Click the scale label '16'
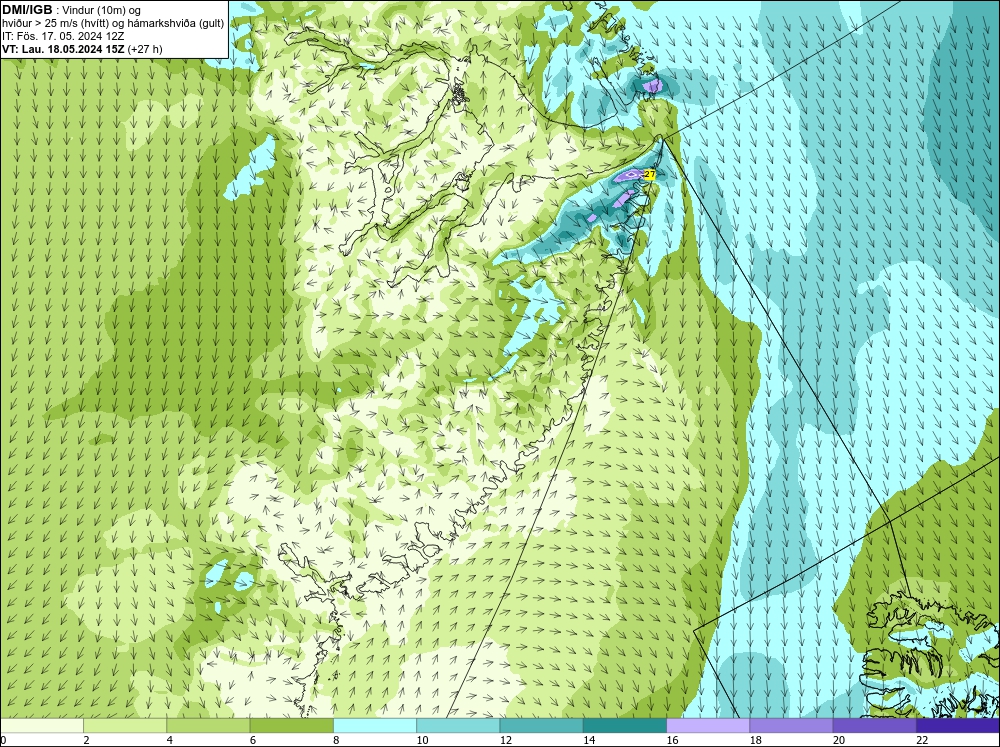 pyautogui.click(x=672, y=740)
